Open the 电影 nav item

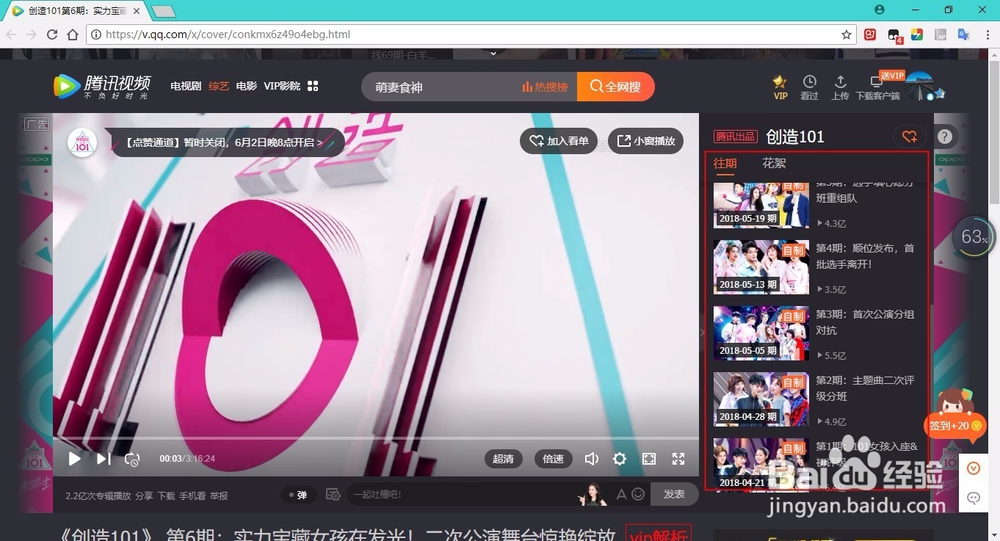point(246,86)
